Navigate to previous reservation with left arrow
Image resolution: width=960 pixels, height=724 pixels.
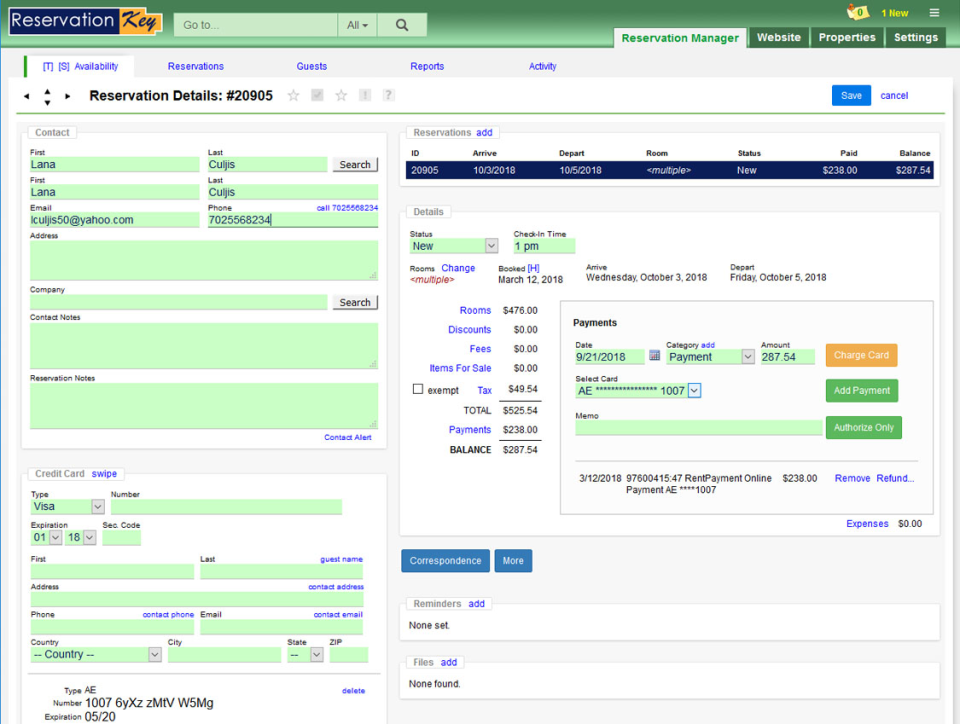26,95
